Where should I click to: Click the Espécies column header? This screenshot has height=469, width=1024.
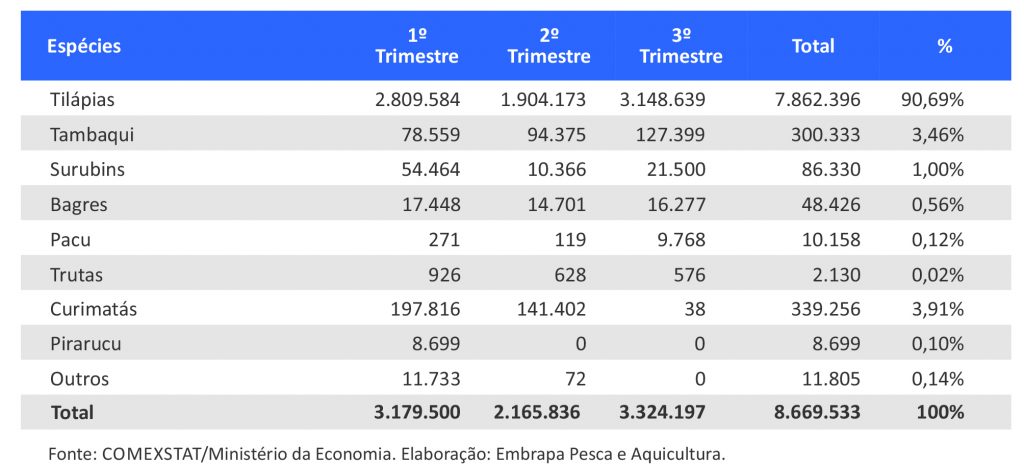point(84,46)
